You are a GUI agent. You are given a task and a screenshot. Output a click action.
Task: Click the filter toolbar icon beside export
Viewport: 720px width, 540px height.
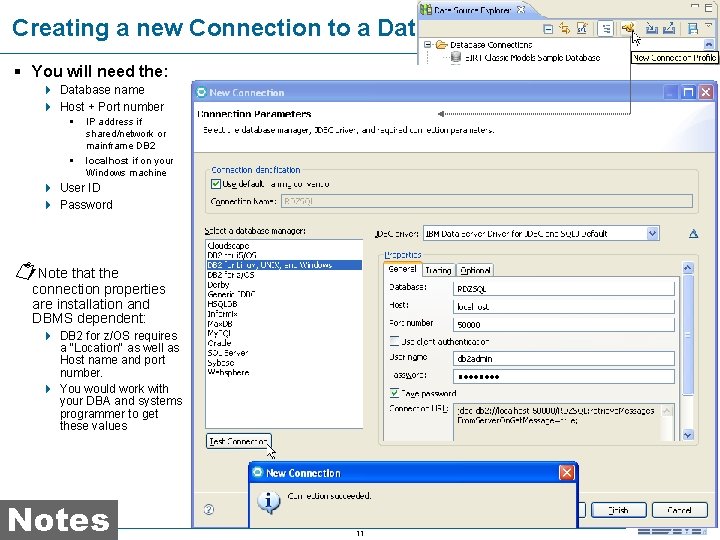[x=692, y=28]
